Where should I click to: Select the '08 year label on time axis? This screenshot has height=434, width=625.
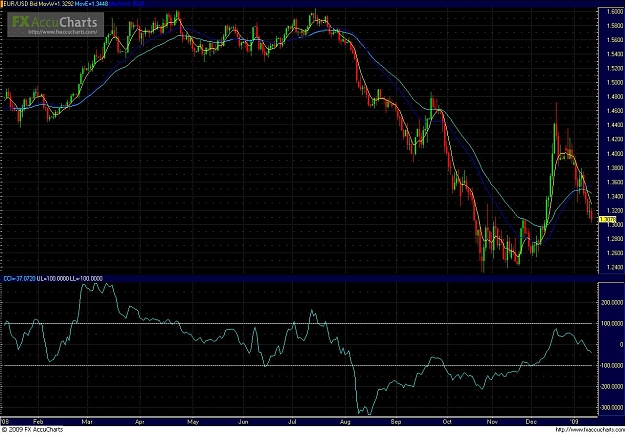click(6, 422)
